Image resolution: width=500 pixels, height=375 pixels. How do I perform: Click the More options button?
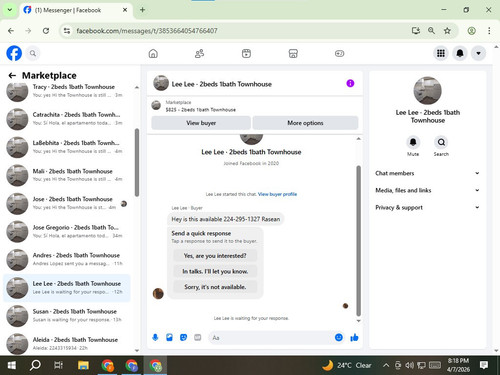point(305,123)
